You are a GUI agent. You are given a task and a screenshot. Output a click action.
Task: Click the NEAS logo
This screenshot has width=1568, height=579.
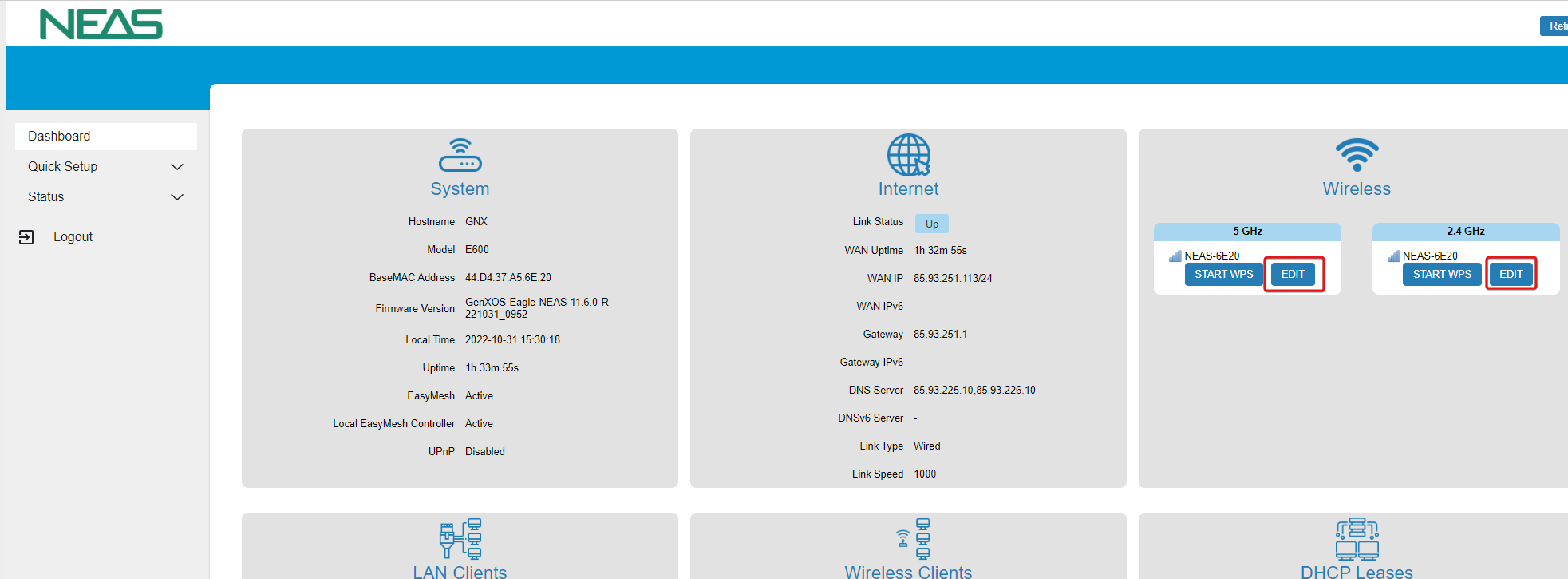point(101,24)
